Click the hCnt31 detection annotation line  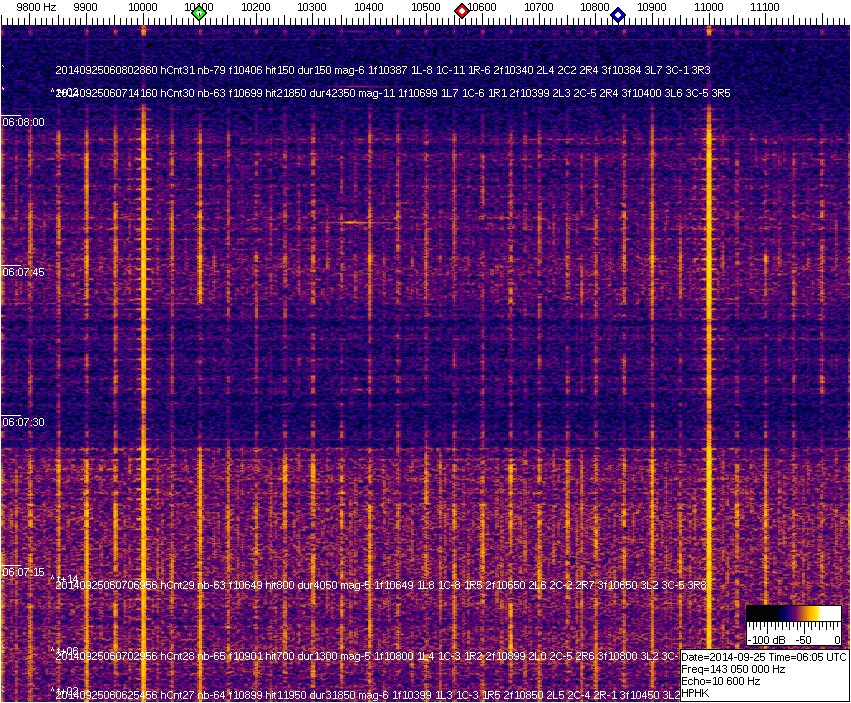383,71
